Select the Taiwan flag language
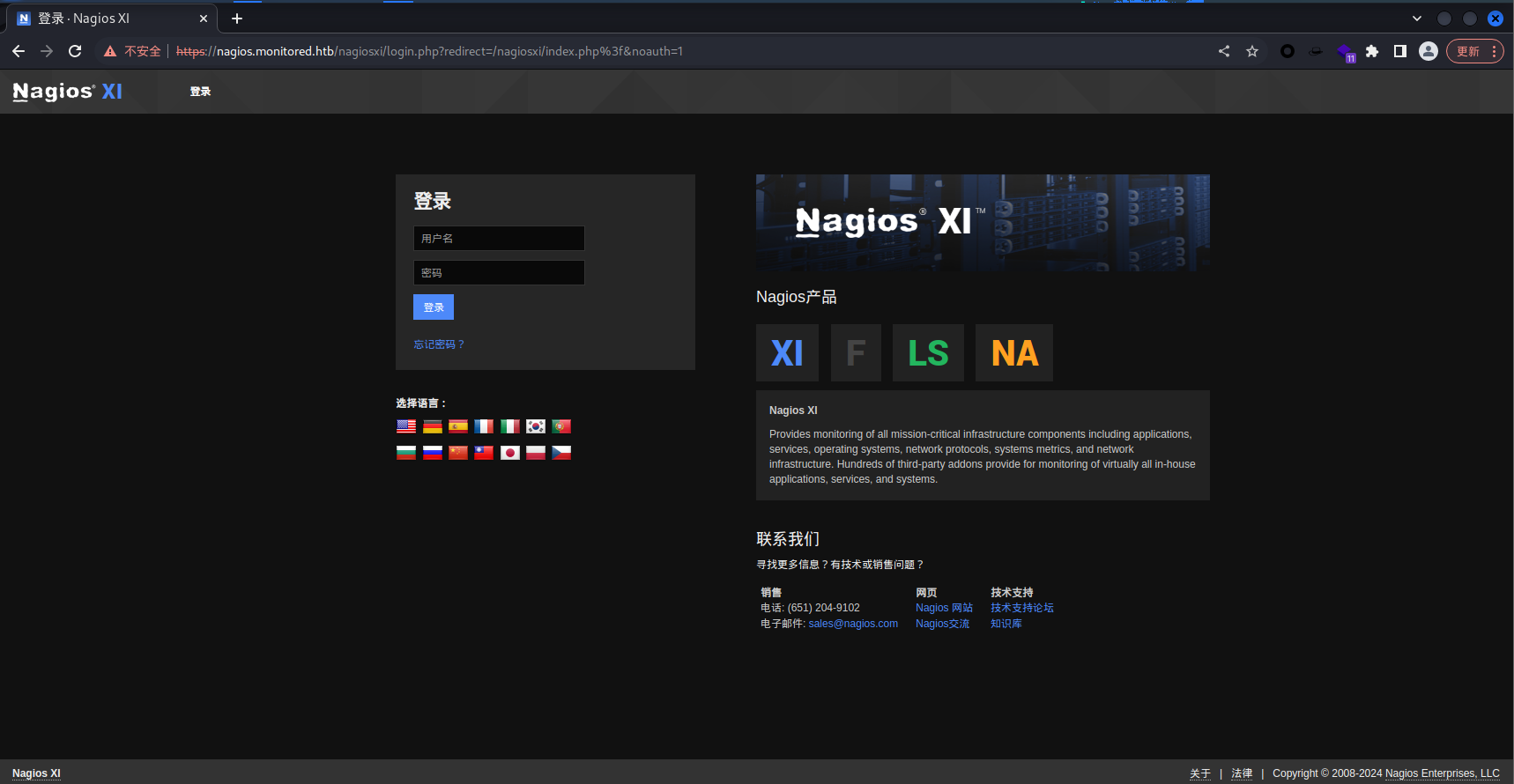1514x784 pixels. 484,453
